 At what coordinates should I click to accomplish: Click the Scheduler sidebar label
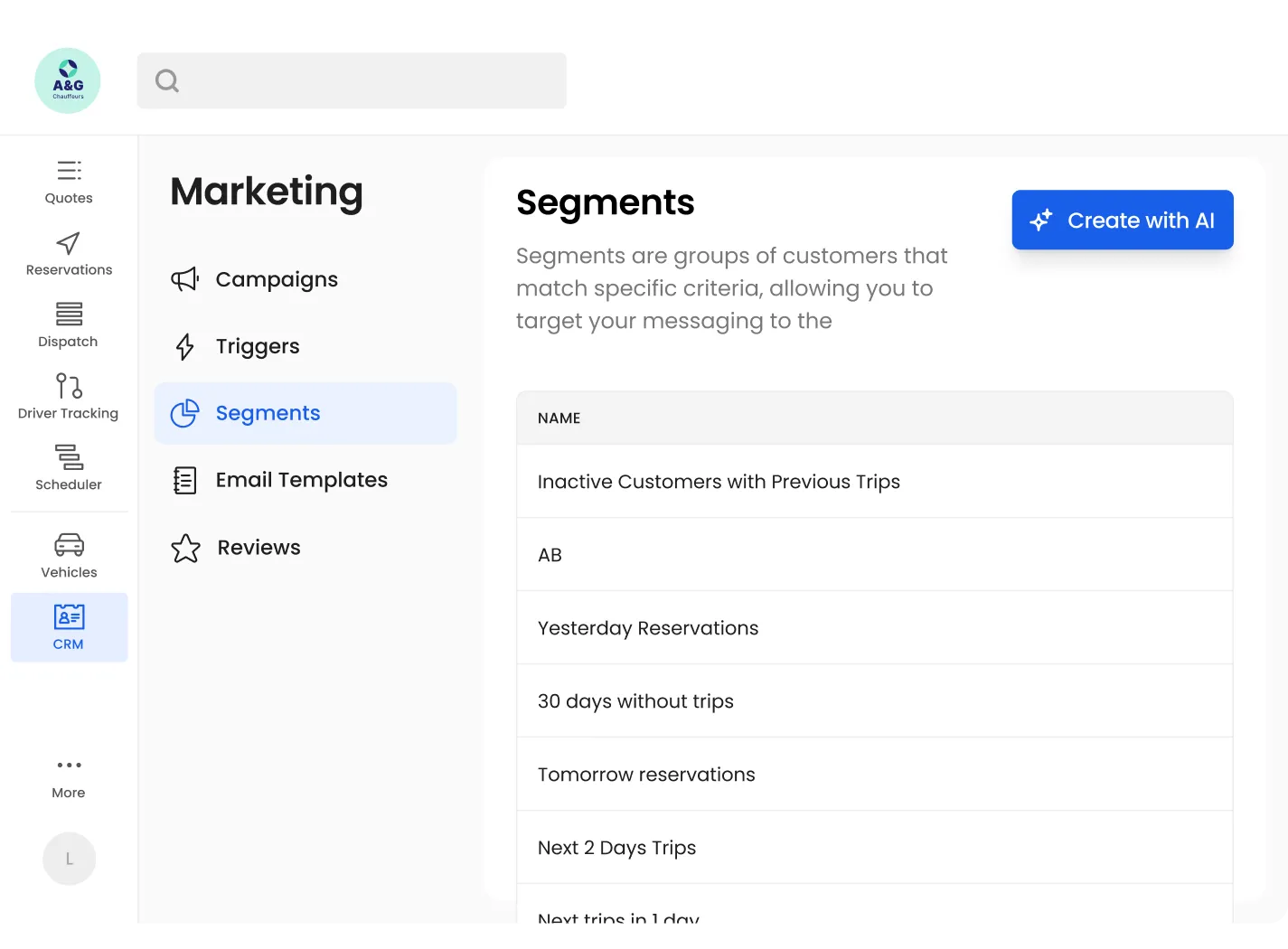(x=69, y=484)
